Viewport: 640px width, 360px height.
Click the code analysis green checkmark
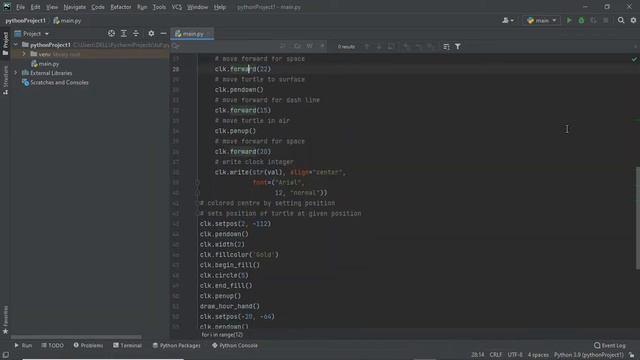pyautogui.click(x=634, y=60)
